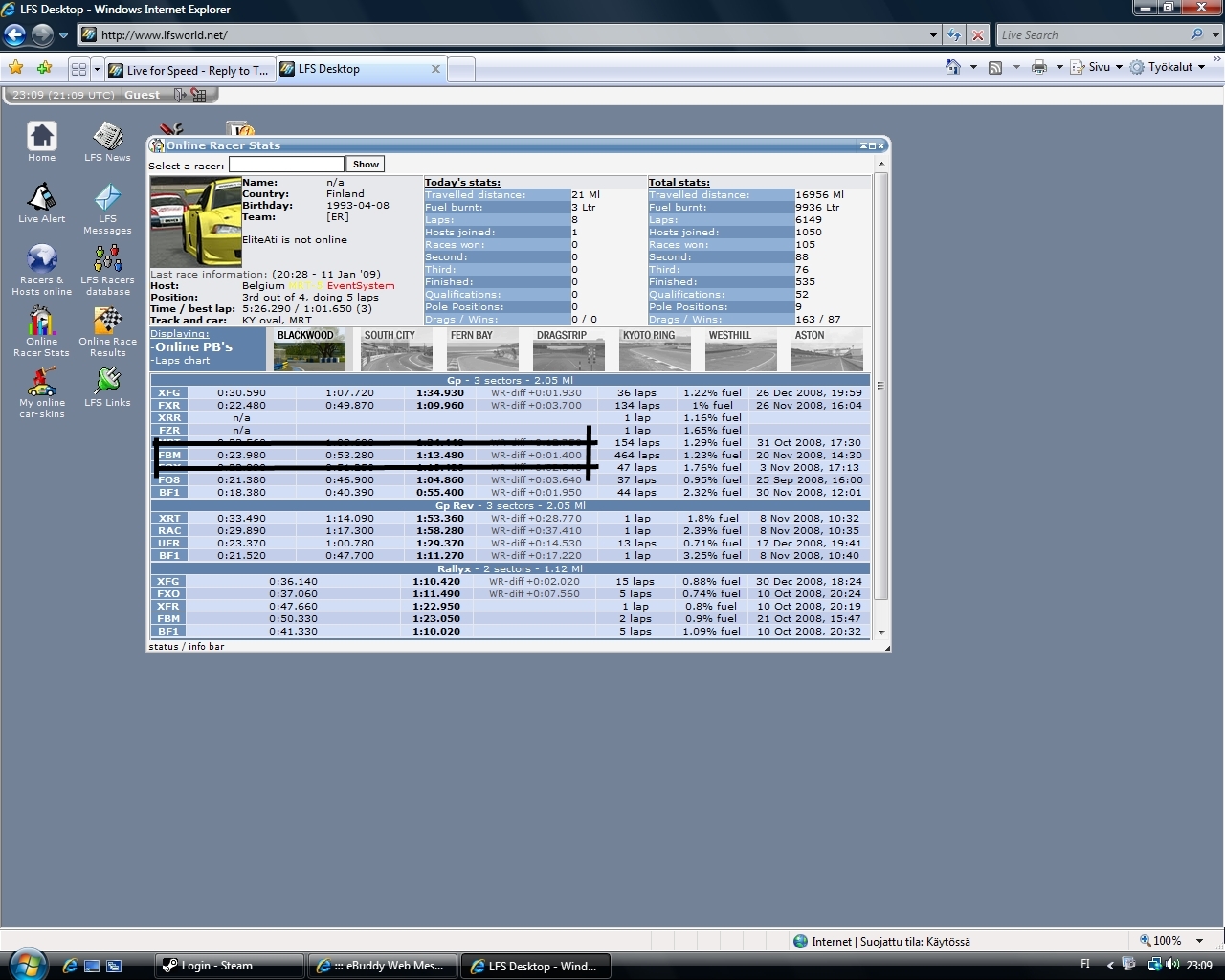Viewport: 1225px width, 980px height.
Task: Click the Add to Favorites icon
Action: pos(44,68)
